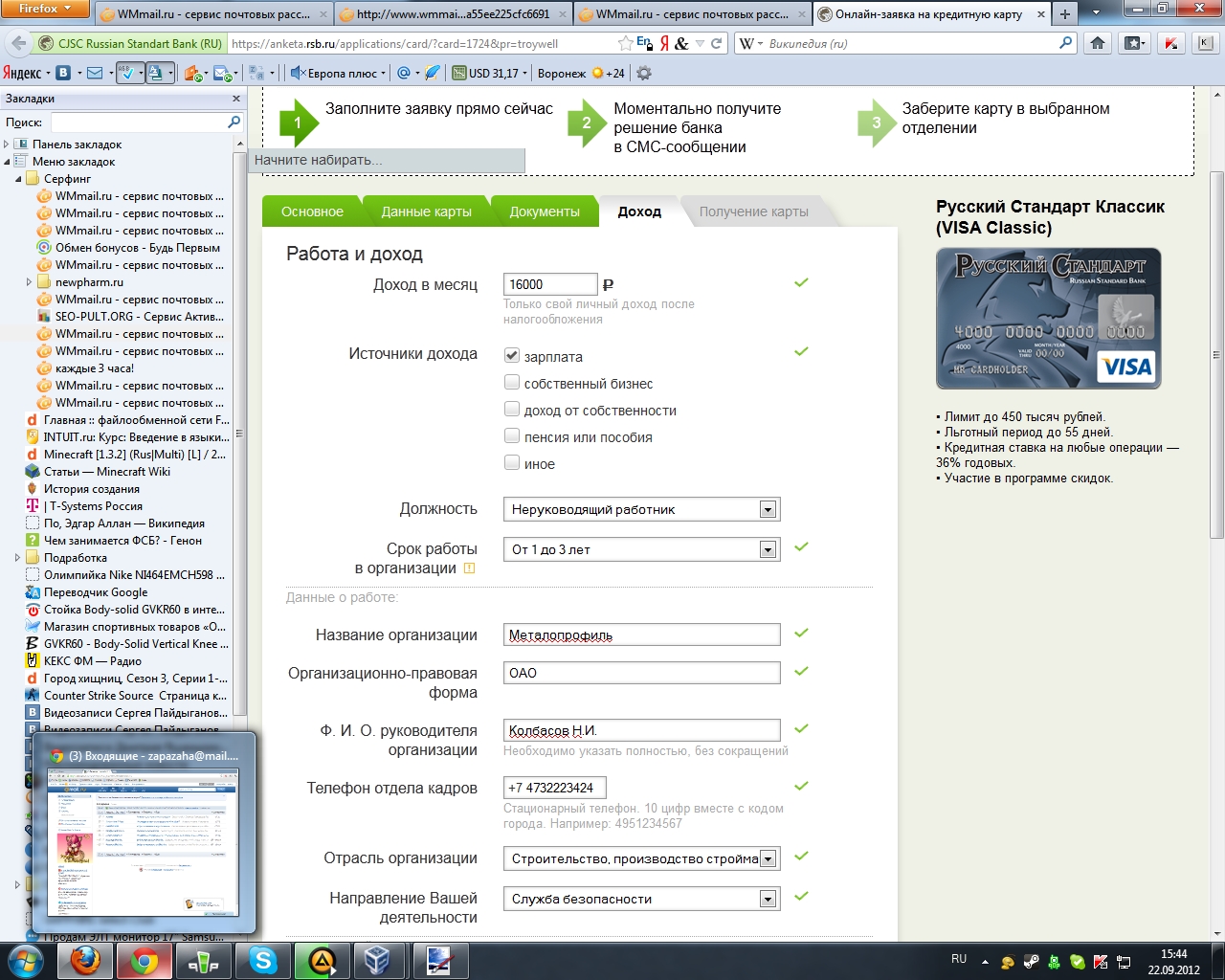The image size is (1225, 980).
Task: Check the пенсия или пособия checkbox
Action: pyautogui.click(x=512, y=436)
